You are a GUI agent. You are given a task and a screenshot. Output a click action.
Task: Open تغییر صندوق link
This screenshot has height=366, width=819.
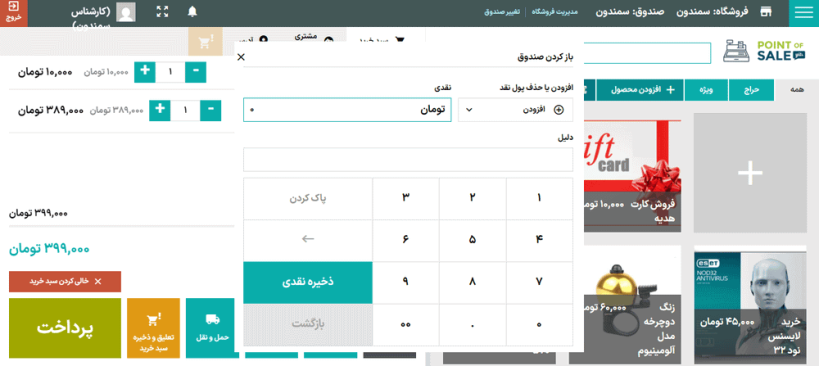tap(501, 12)
